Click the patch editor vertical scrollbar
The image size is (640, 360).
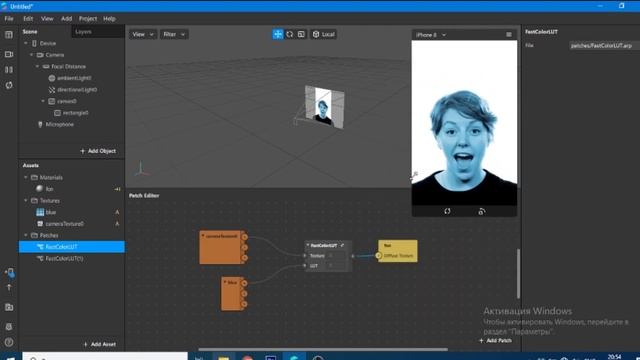point(518,273)
